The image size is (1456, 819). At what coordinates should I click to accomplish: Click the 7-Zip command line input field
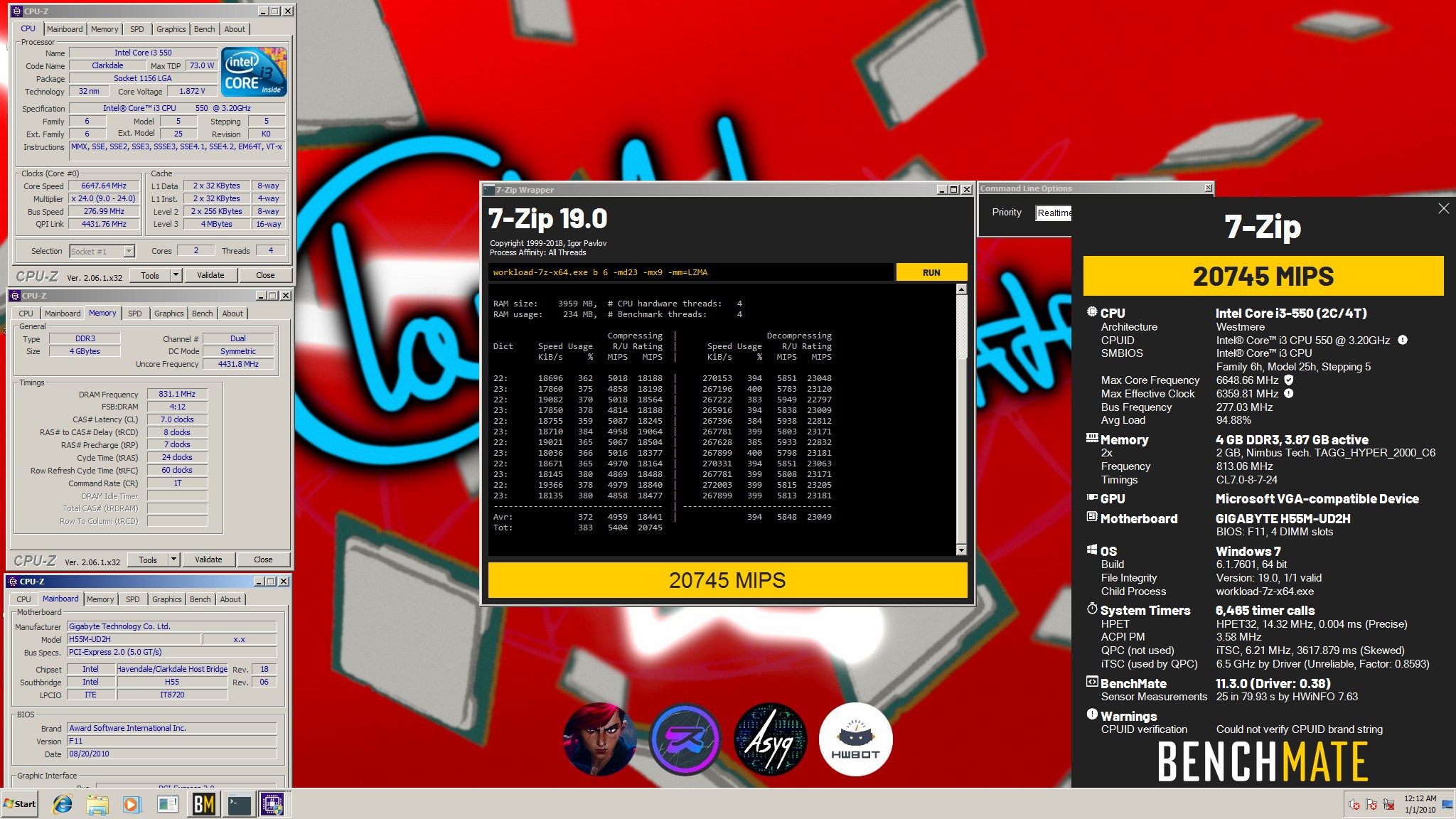click(x=690, y=272)
